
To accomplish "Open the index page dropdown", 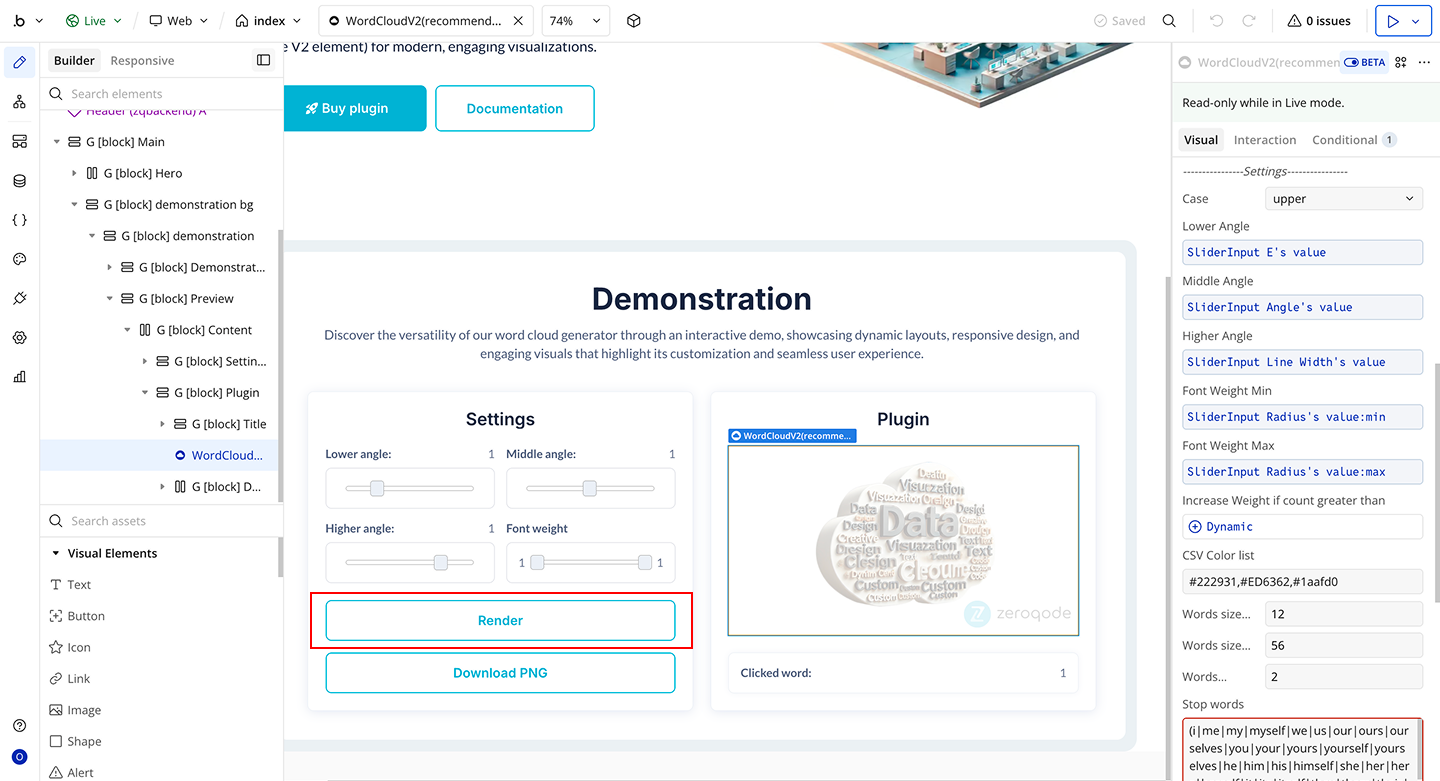I will coord(269,21).
